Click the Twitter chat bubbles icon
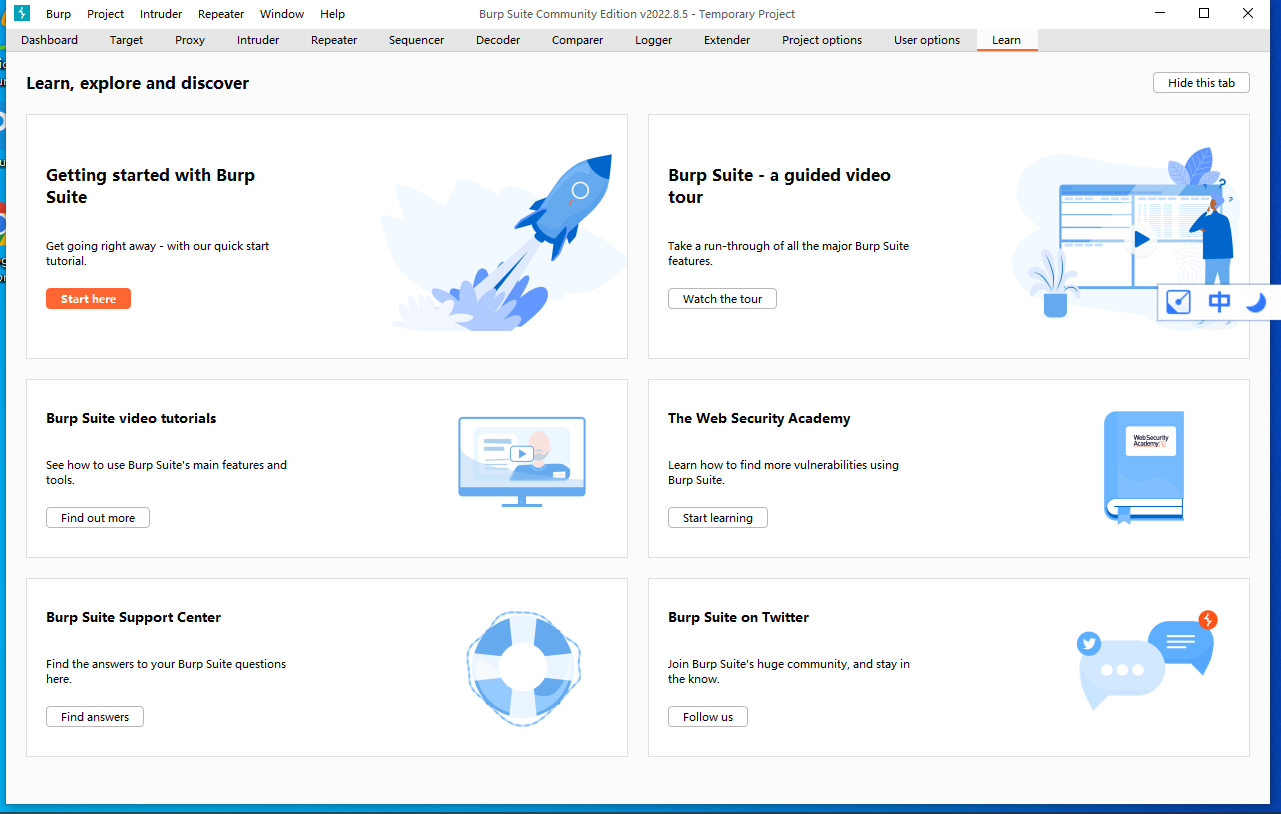 point(1147,659)
